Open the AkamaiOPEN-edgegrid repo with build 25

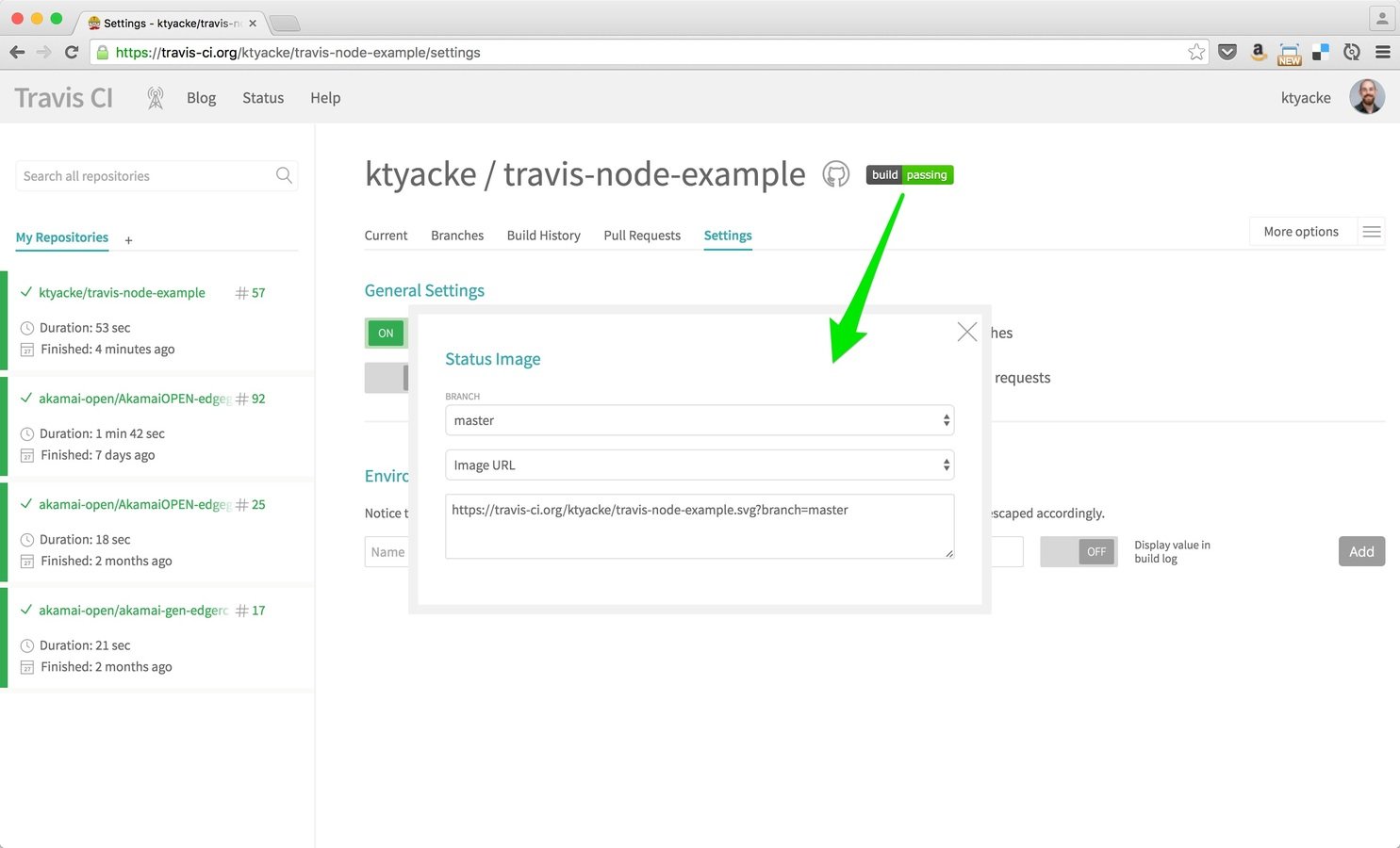click(135, 505)
